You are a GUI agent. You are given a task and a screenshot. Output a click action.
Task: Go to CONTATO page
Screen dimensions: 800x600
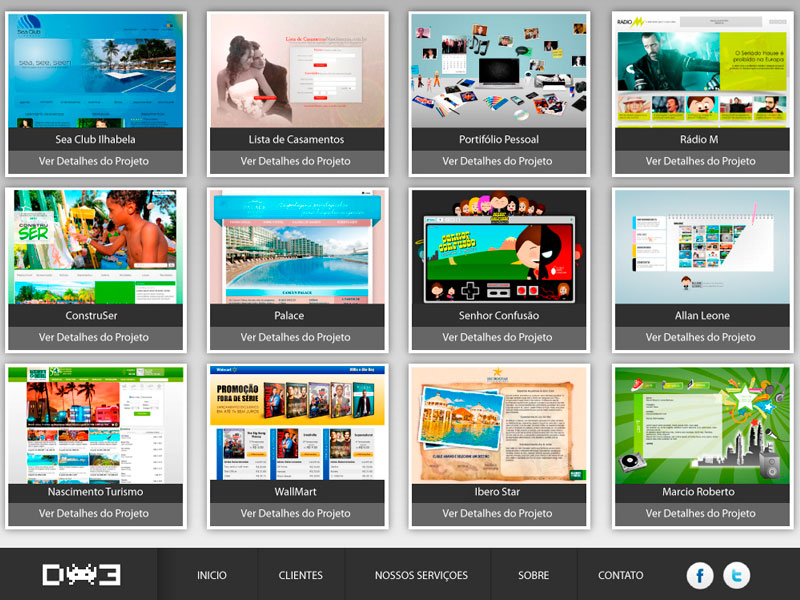620,575
